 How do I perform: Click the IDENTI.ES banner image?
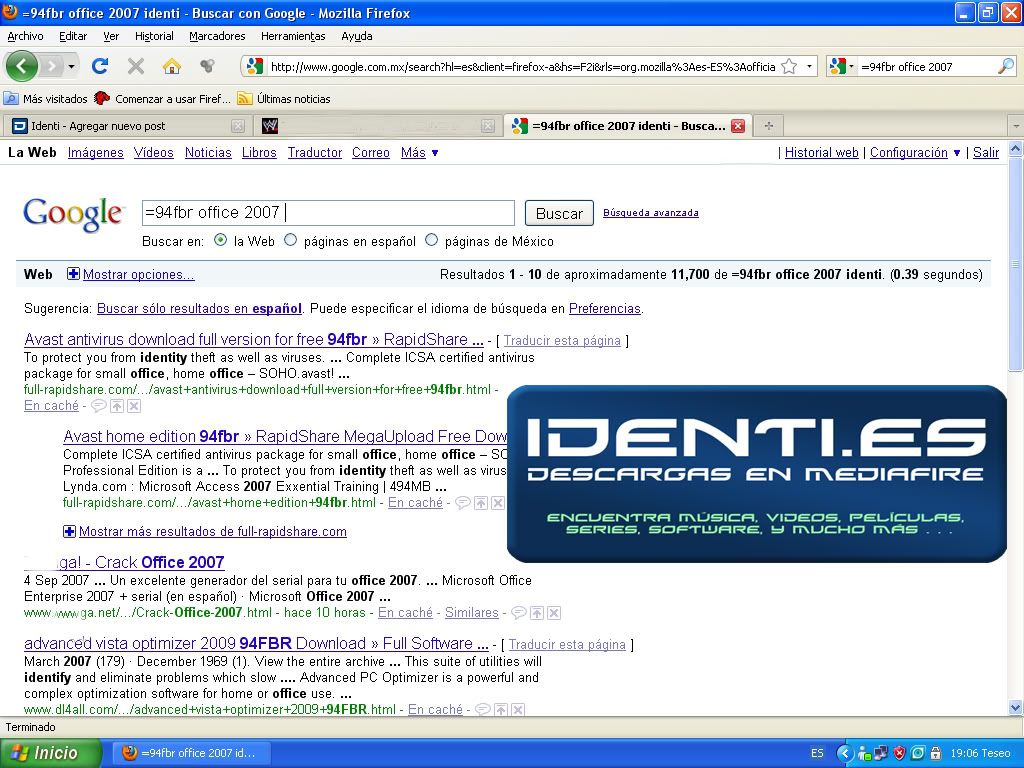pos(757,473)
